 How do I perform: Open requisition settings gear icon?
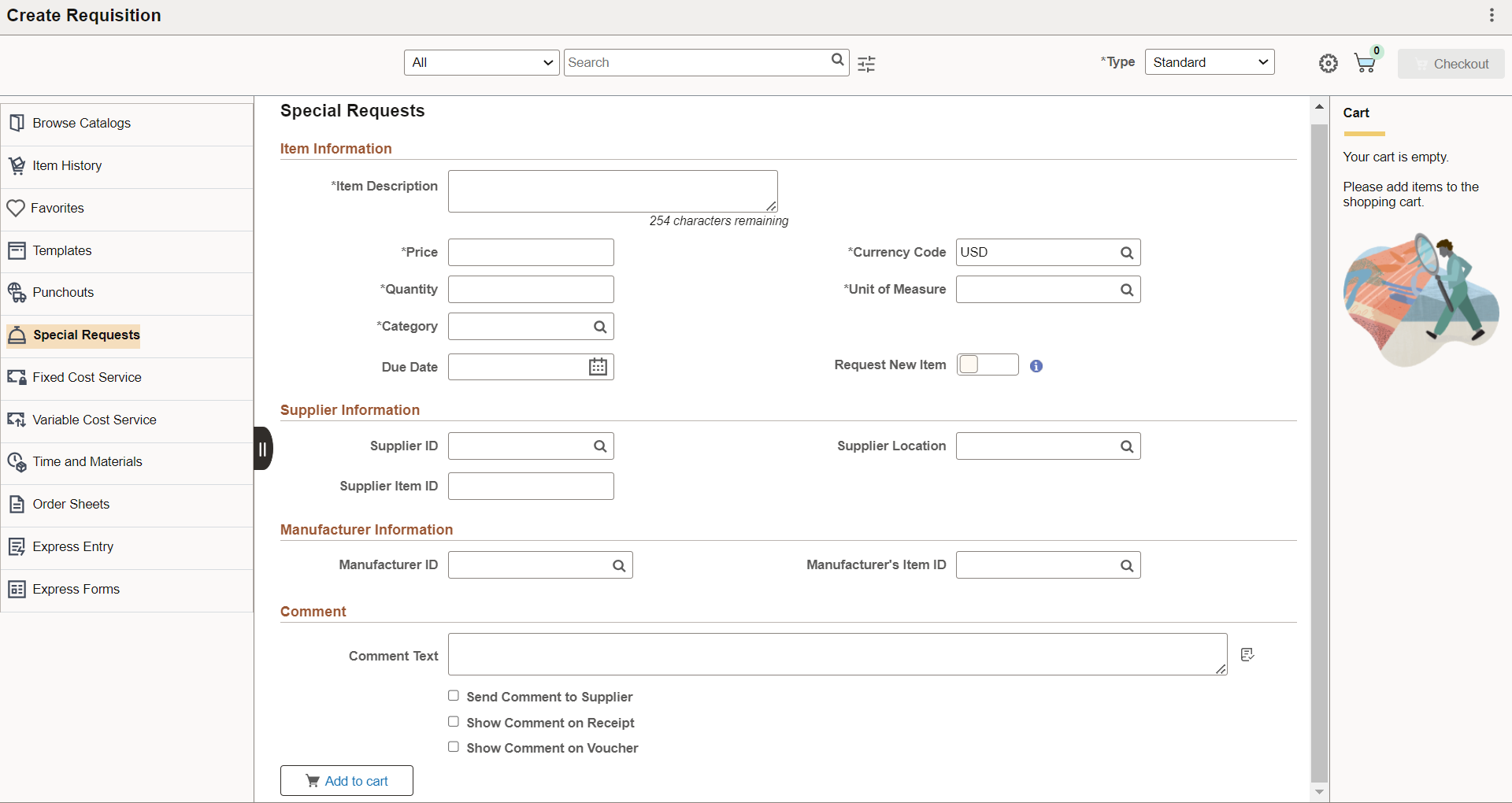[x=1329, y=64]
